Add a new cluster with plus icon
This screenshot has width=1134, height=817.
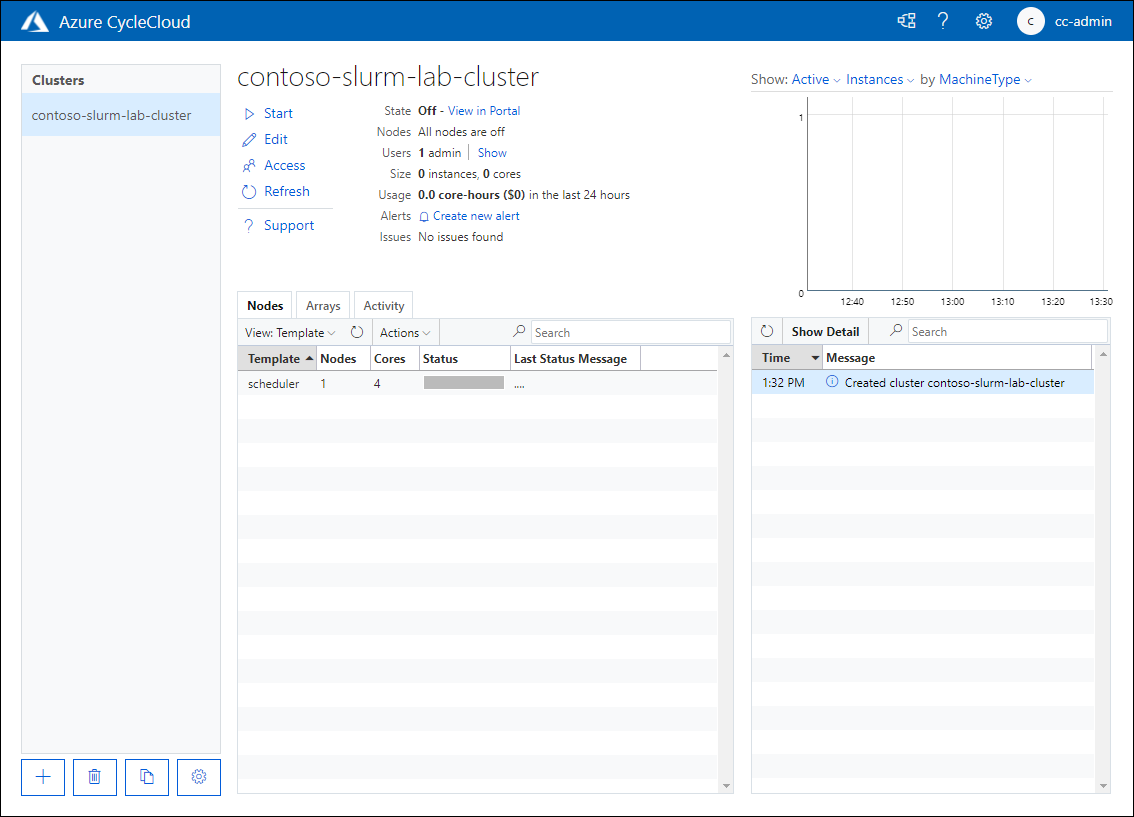coord(42,777)
